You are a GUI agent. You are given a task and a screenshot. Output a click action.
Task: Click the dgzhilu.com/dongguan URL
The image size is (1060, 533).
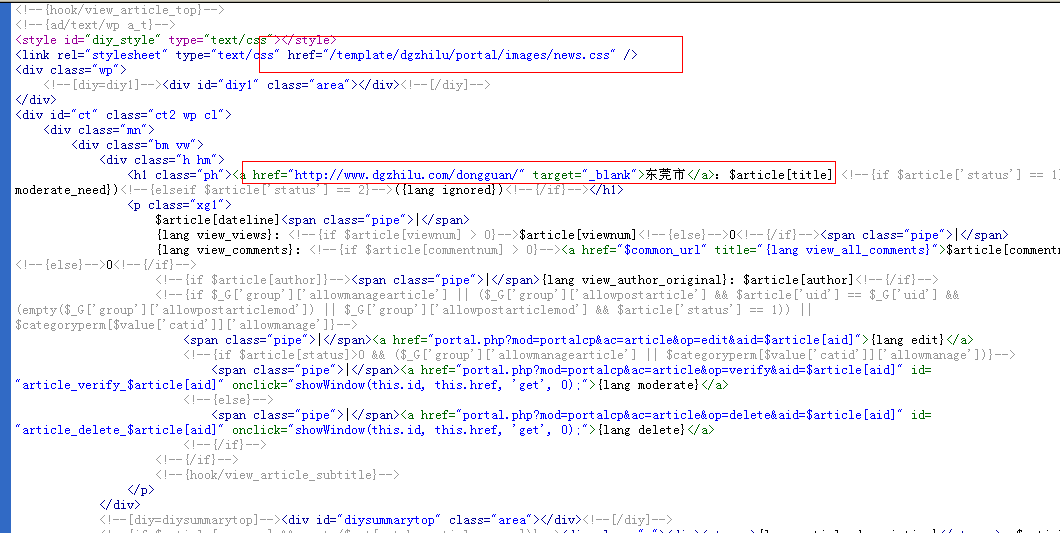[x=407, y=175]
